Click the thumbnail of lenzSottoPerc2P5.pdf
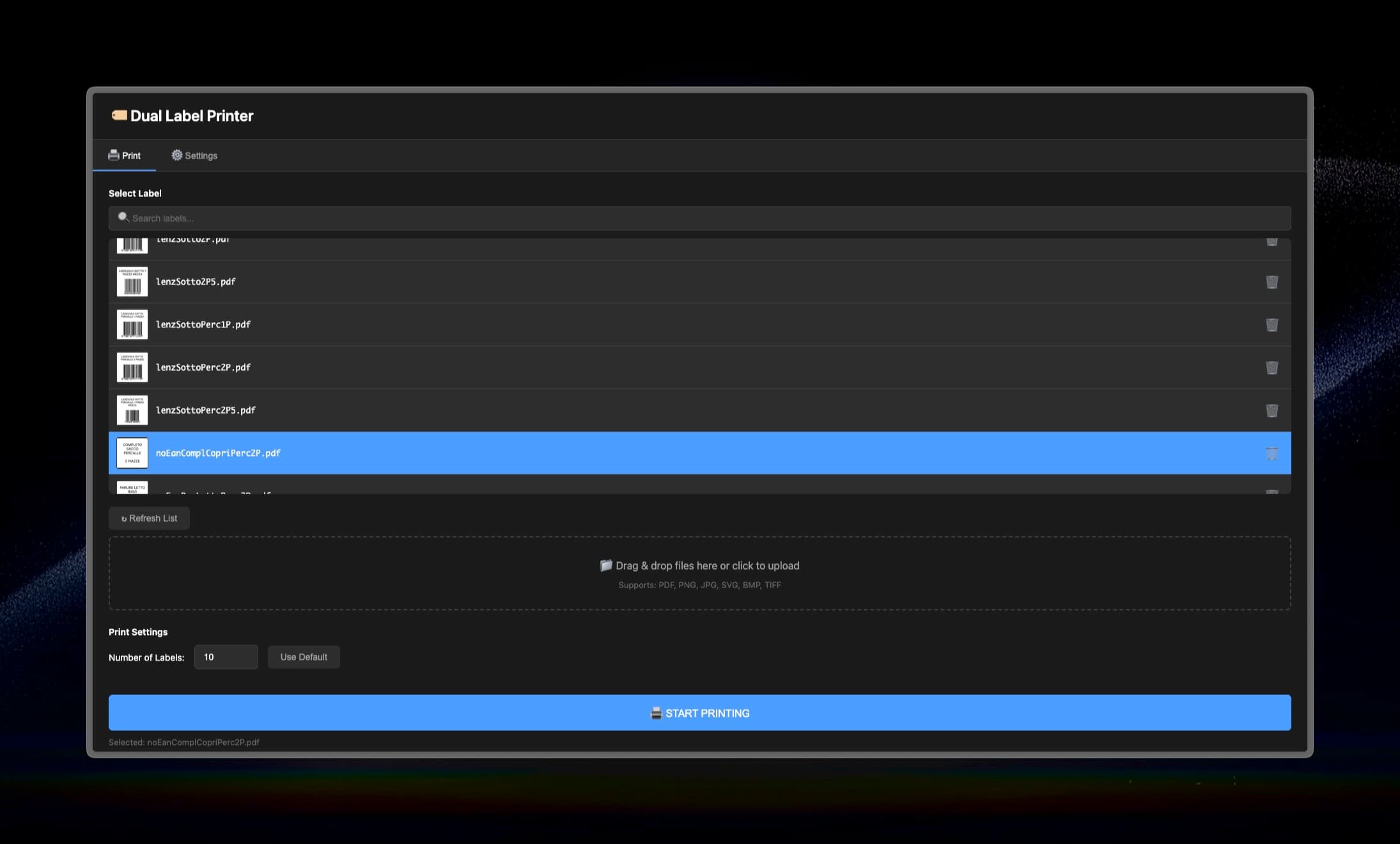Image resolution: width=1400 pixels, height=844 pixels. coord(132,410)
